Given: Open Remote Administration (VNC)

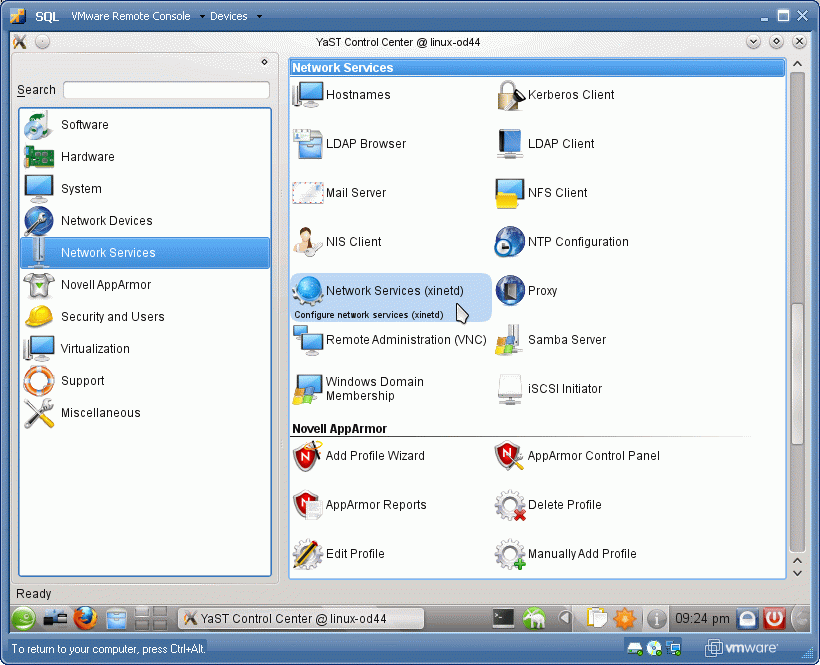Looking at the screenshot, I should [x=390, y=340].
